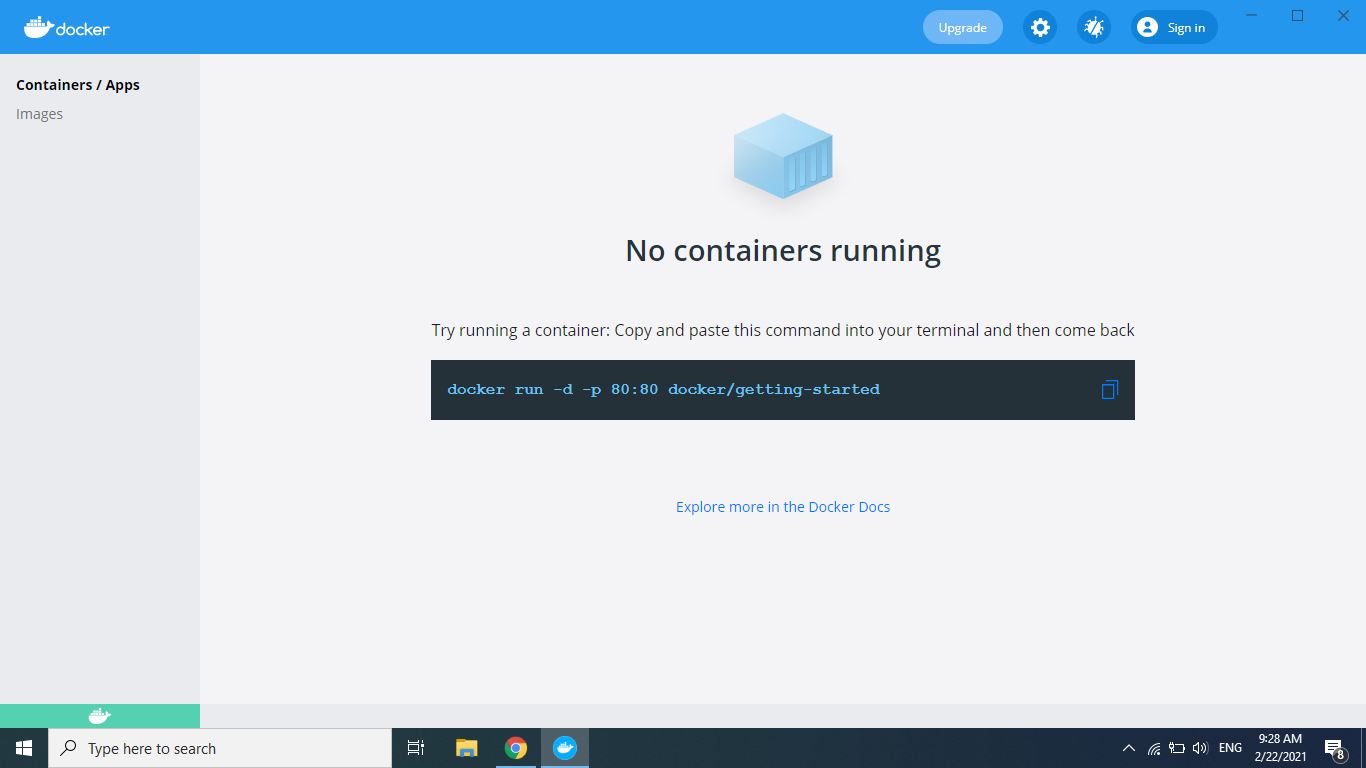Screen dimensions: 1366x768
Task: Open the clock showing 9:28 AM
Action: tap(1280, 748)
